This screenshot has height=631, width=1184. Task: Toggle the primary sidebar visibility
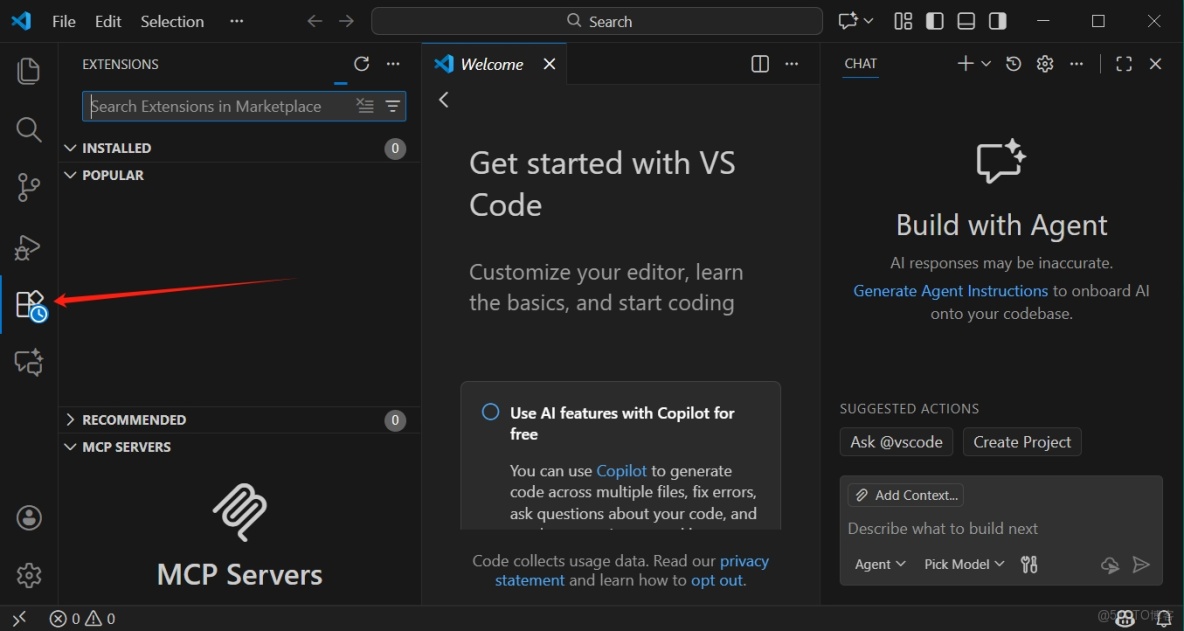click(934, 20)
